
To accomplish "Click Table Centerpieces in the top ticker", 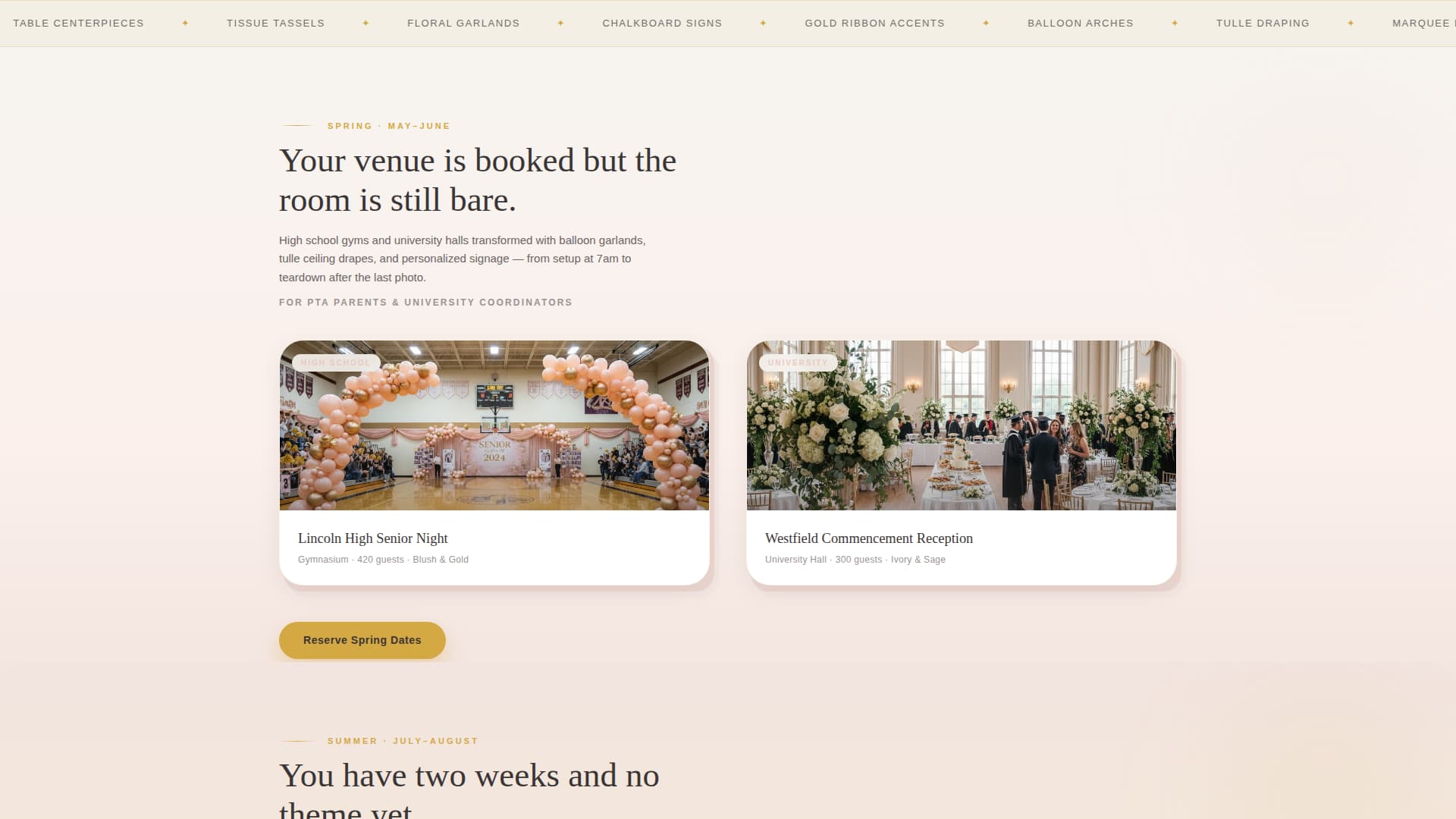I will pyautogui.click(x=78, y=24).
